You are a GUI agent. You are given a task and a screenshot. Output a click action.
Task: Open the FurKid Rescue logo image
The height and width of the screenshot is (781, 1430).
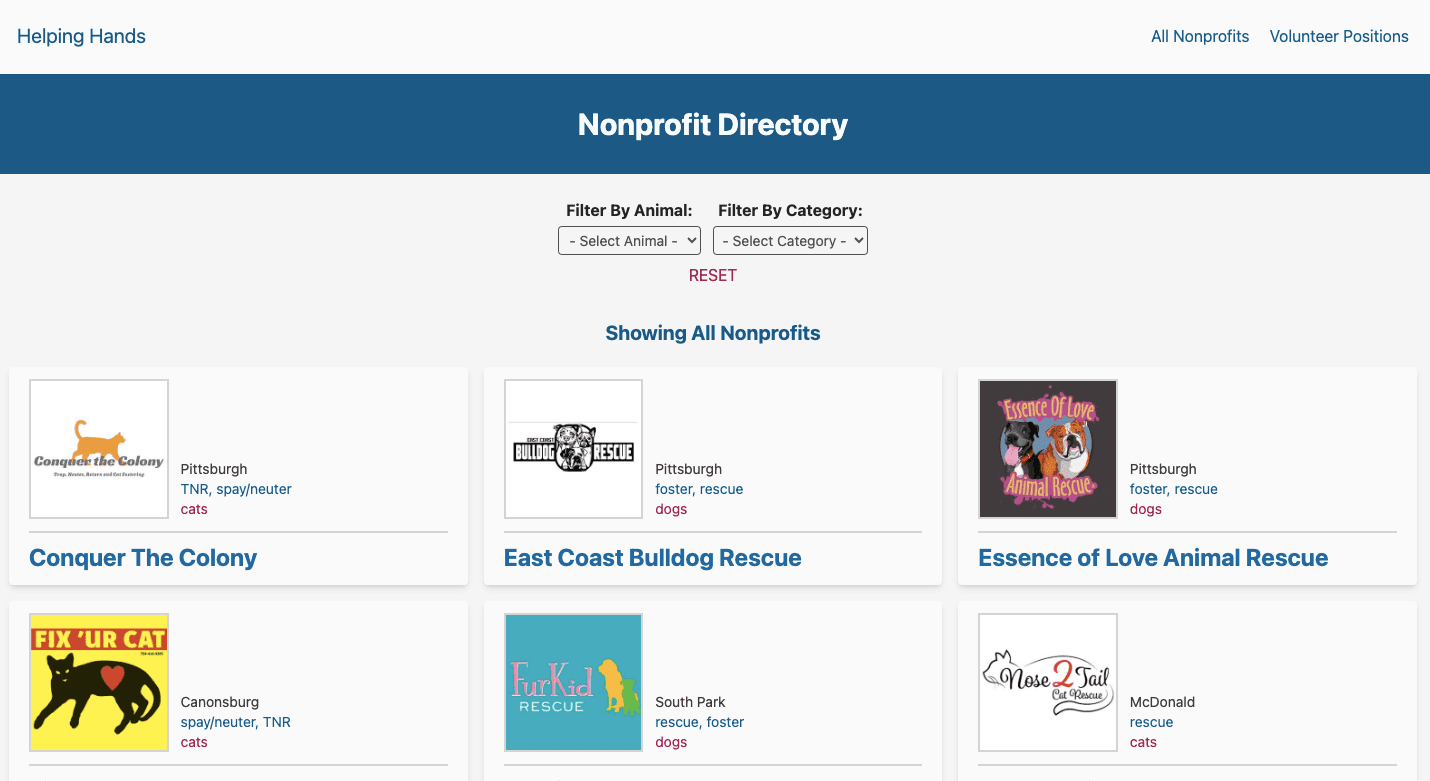573,682
